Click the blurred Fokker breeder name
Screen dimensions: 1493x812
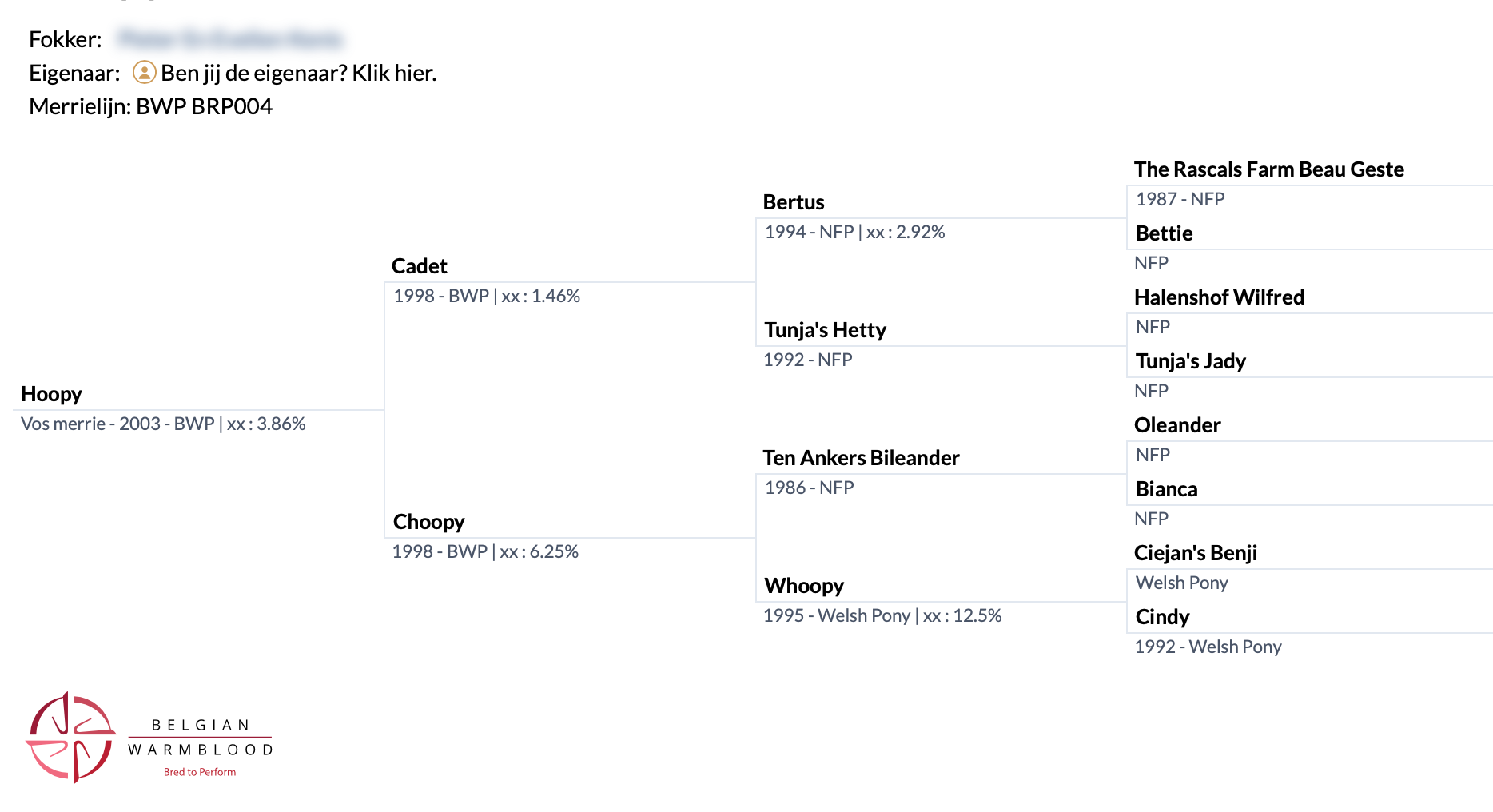pyautogui.click(x=229, y=38)
